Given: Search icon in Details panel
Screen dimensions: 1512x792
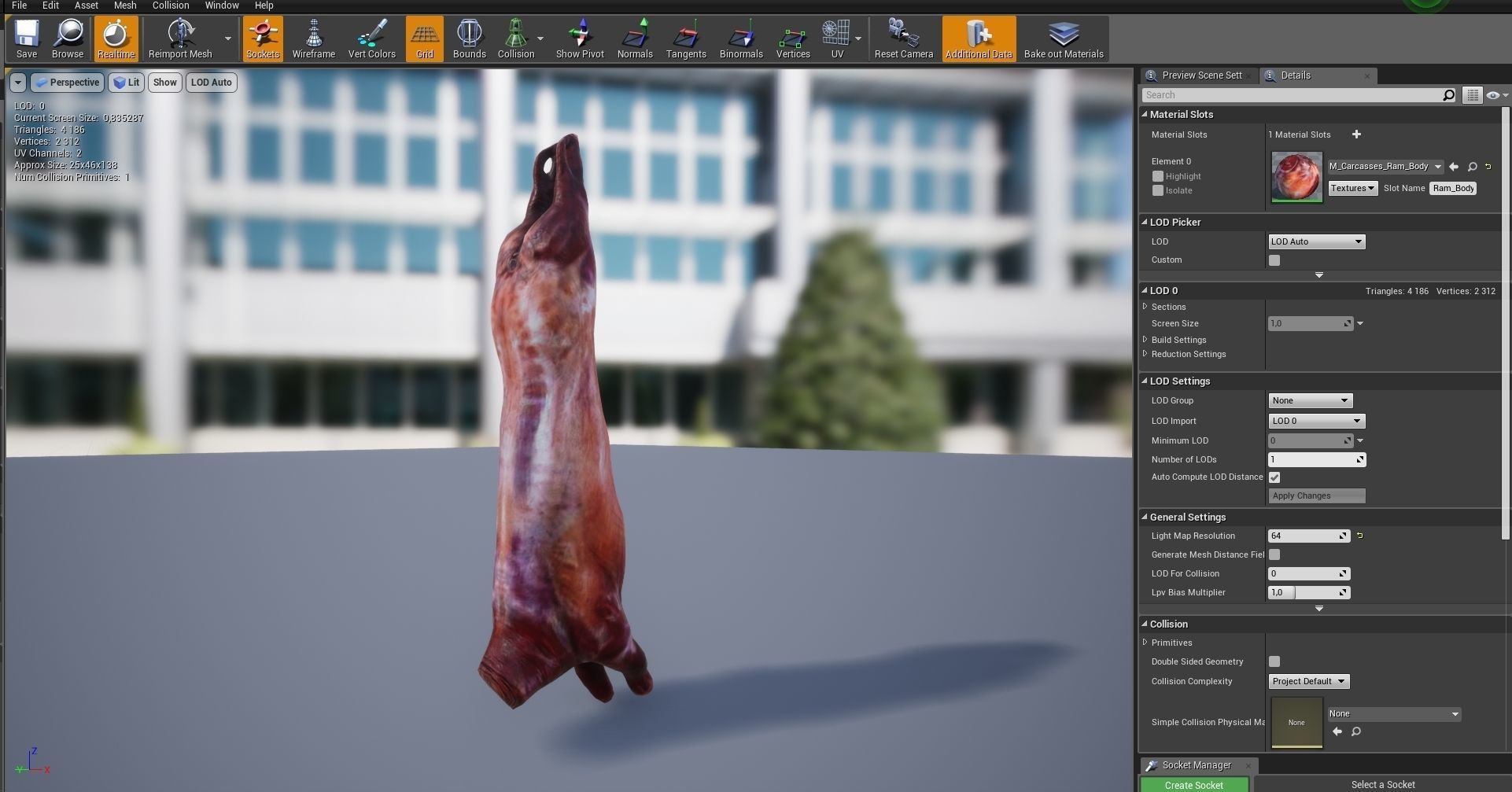Looking at the screenshot, I should pyautogui.click(x=1448, y=95).
